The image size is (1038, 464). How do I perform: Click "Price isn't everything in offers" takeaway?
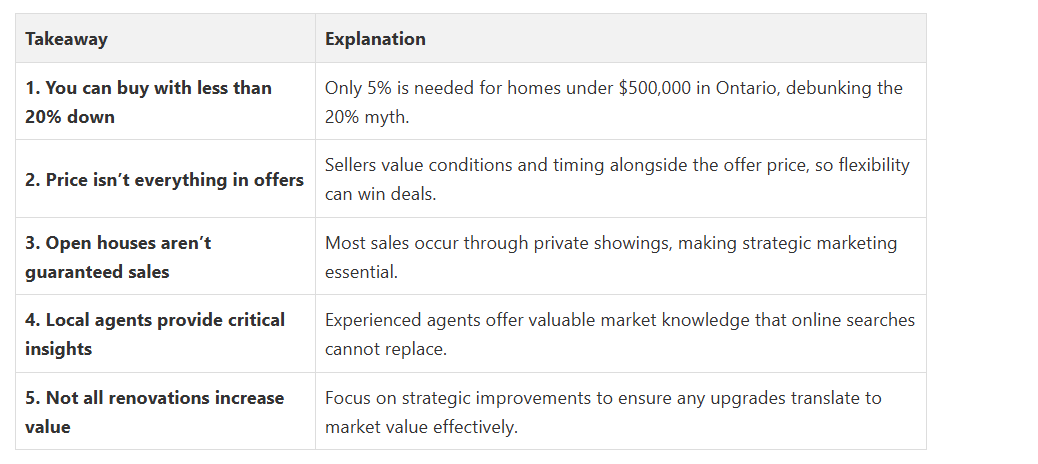click(164, 180)
